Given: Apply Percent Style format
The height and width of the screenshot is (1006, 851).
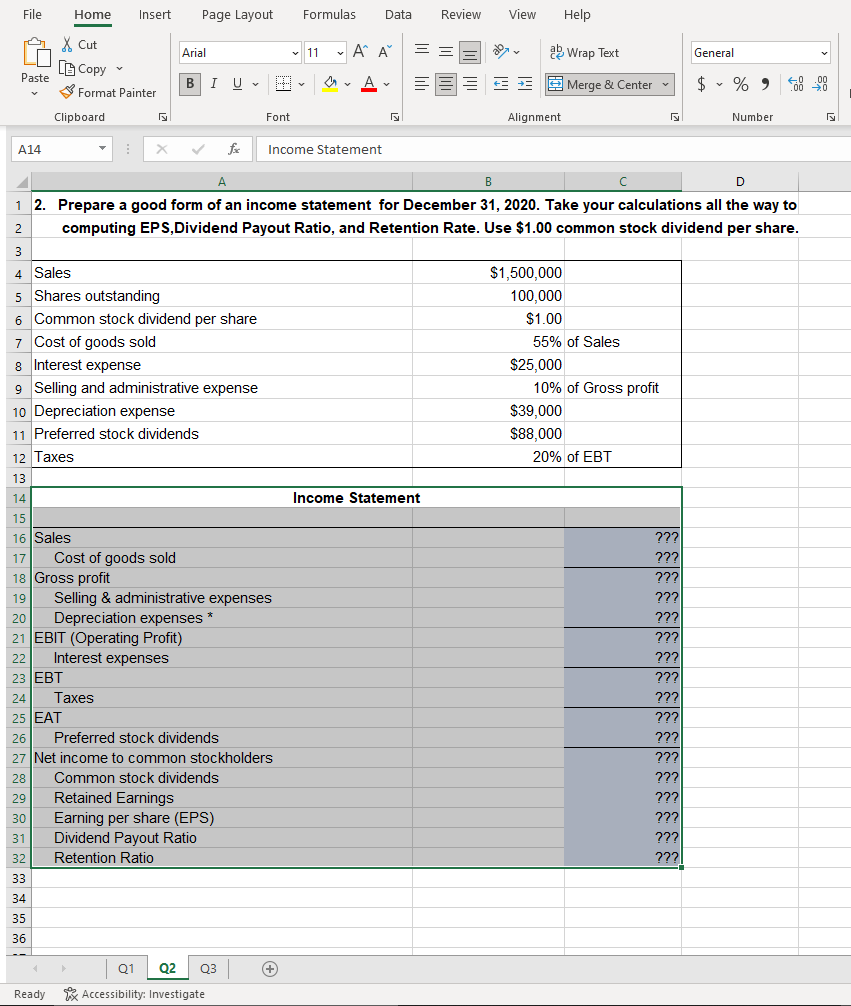Looking at the screenshot, I should pyautogui.click(x=741, y=84).
